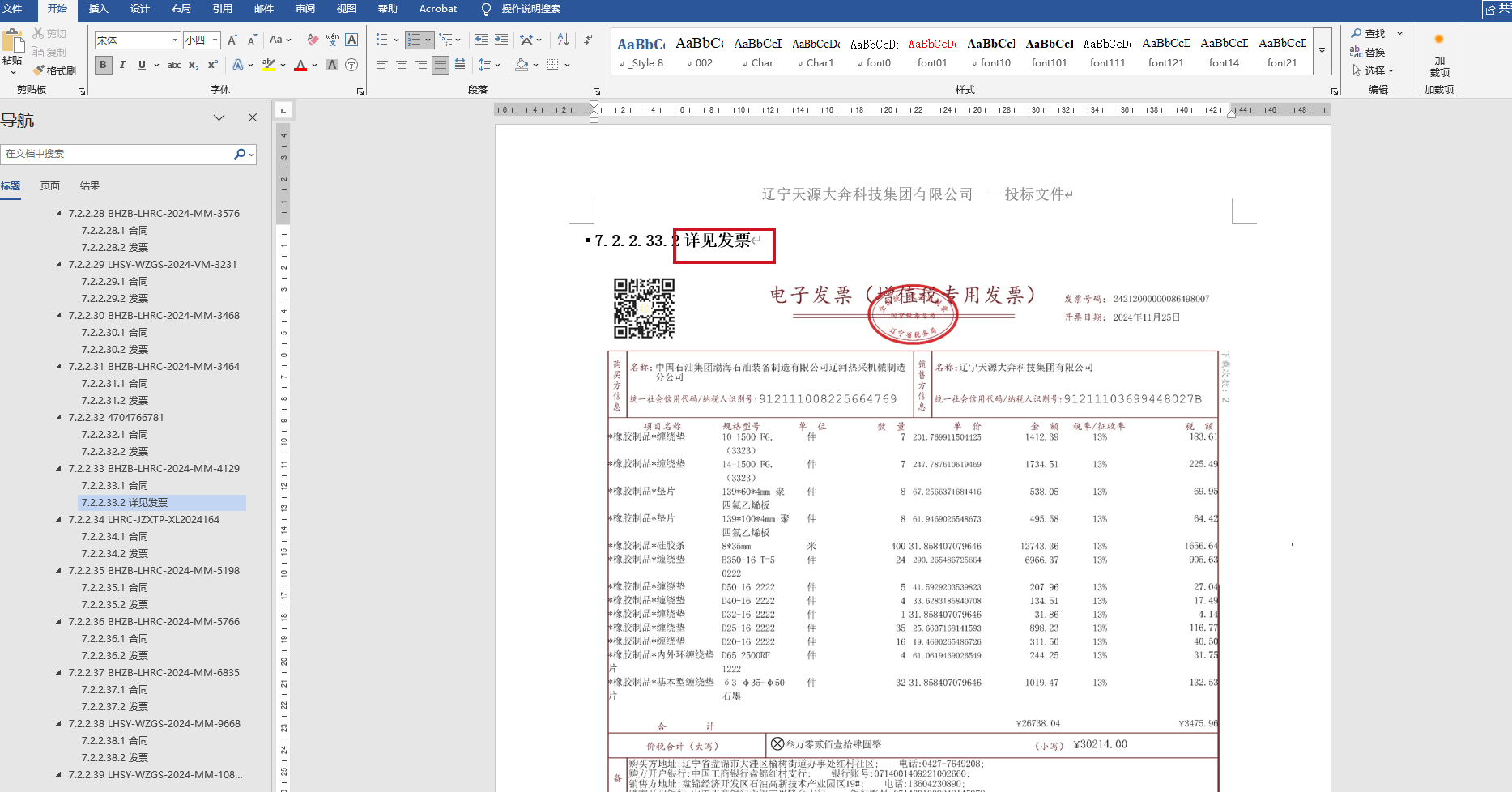Jump to heading 7.2.2.36.2 发票
This screenshot has width=1512, height=792.
pos(115,655)
